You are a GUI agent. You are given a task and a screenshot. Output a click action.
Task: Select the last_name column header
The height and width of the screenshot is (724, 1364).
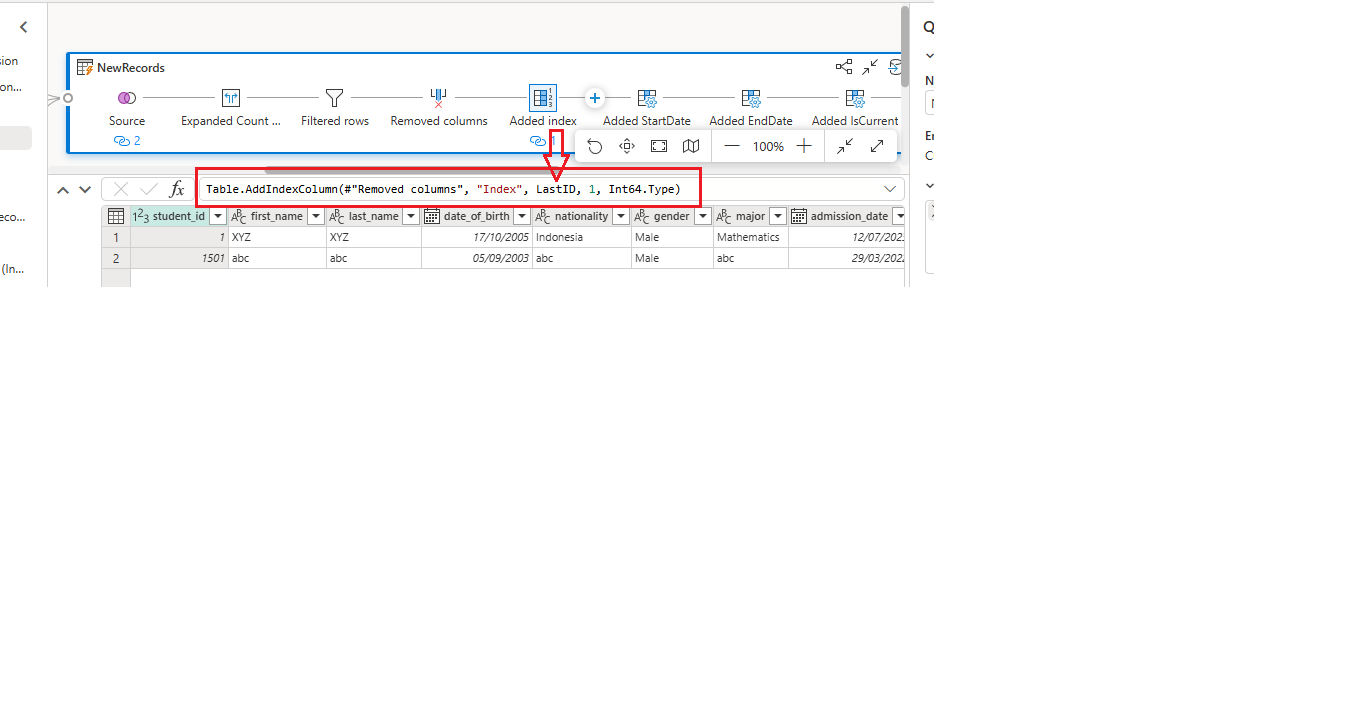[x=374, y=216]
